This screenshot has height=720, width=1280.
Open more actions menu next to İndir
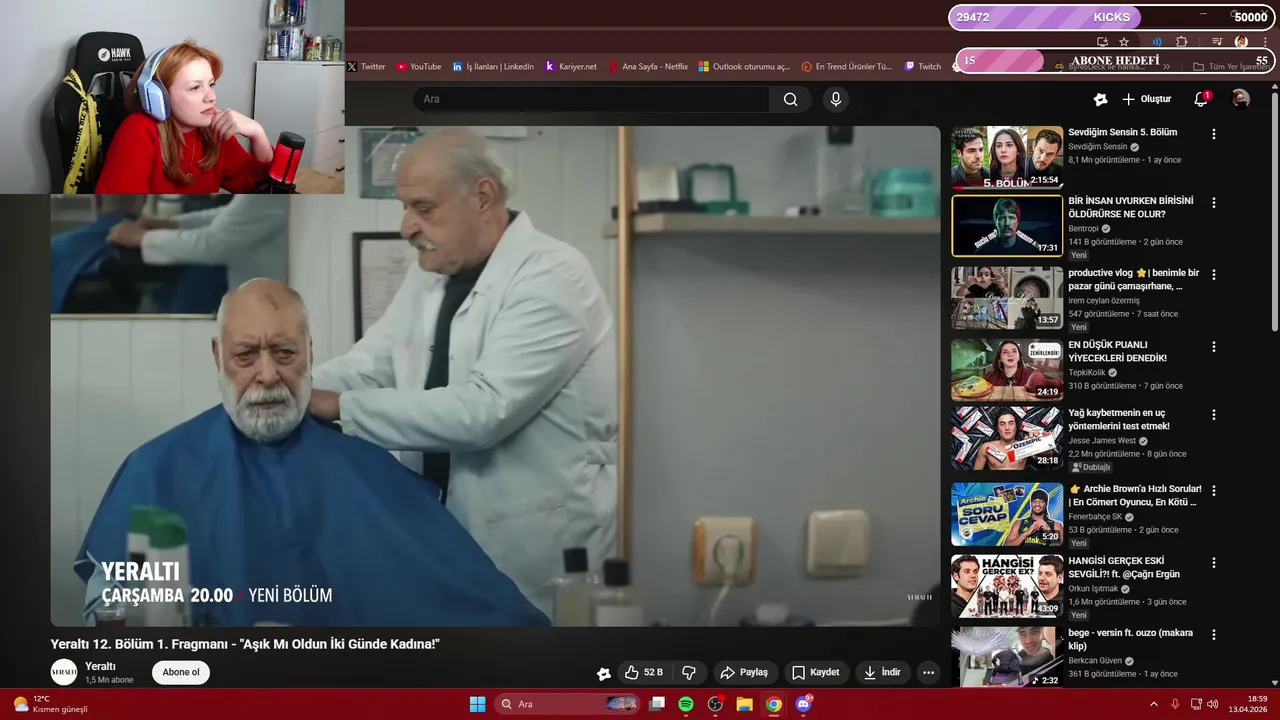tap(928, 673)
